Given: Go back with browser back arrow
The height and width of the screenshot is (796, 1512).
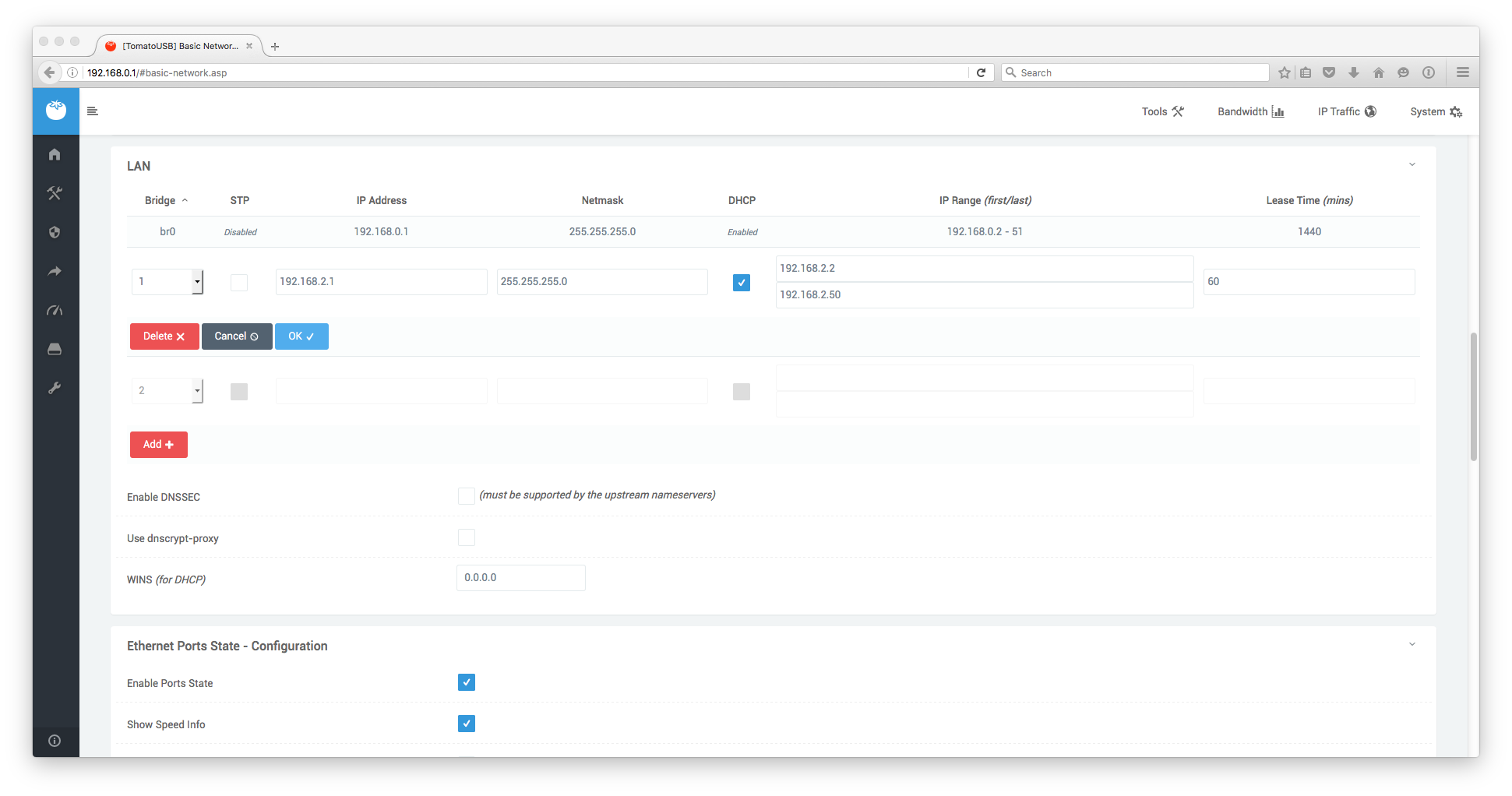Looking at the screenshot, I should point(50,72).
